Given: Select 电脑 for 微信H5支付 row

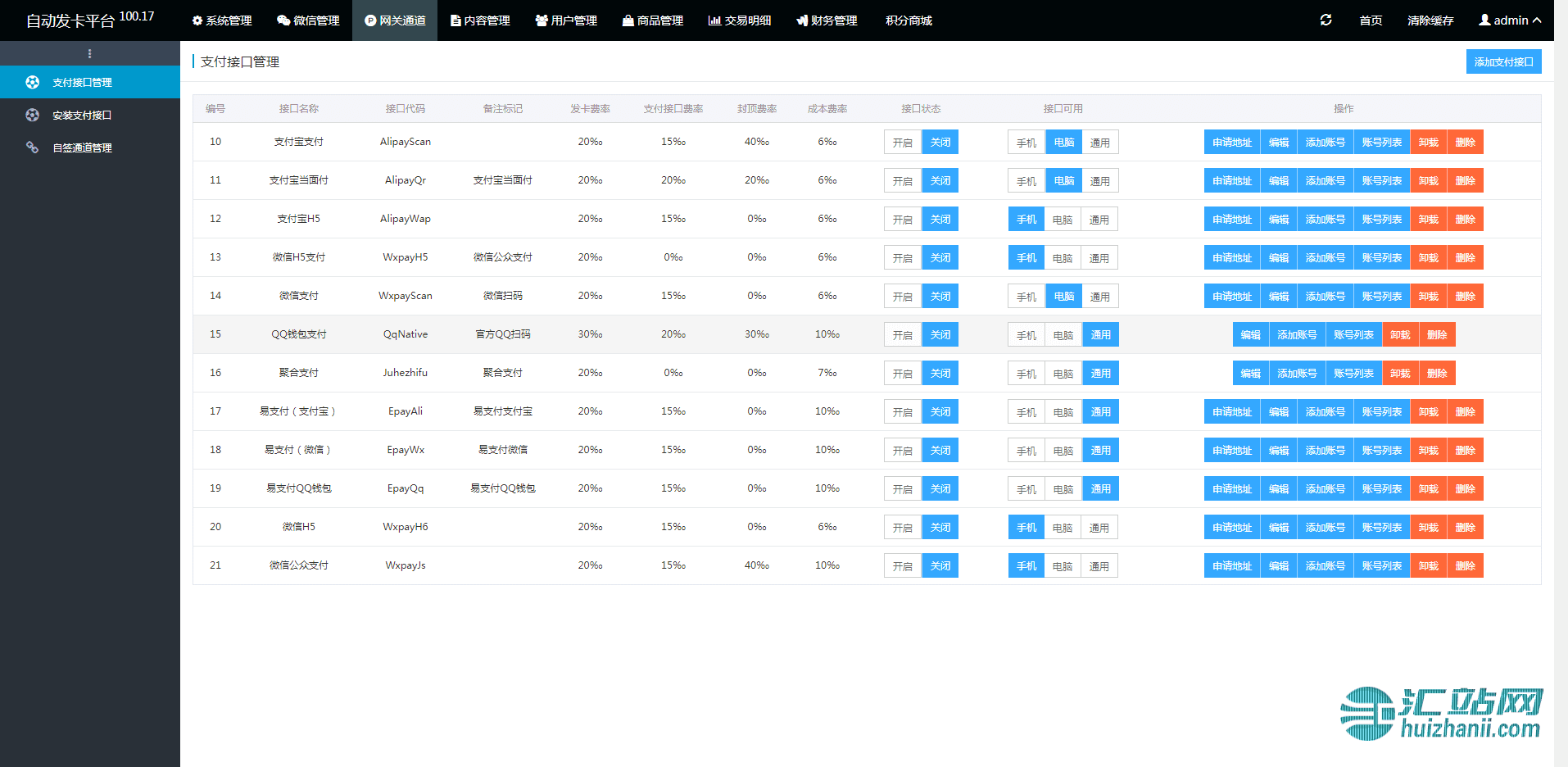Looking at the screenshot, I should click(1063, 258).
